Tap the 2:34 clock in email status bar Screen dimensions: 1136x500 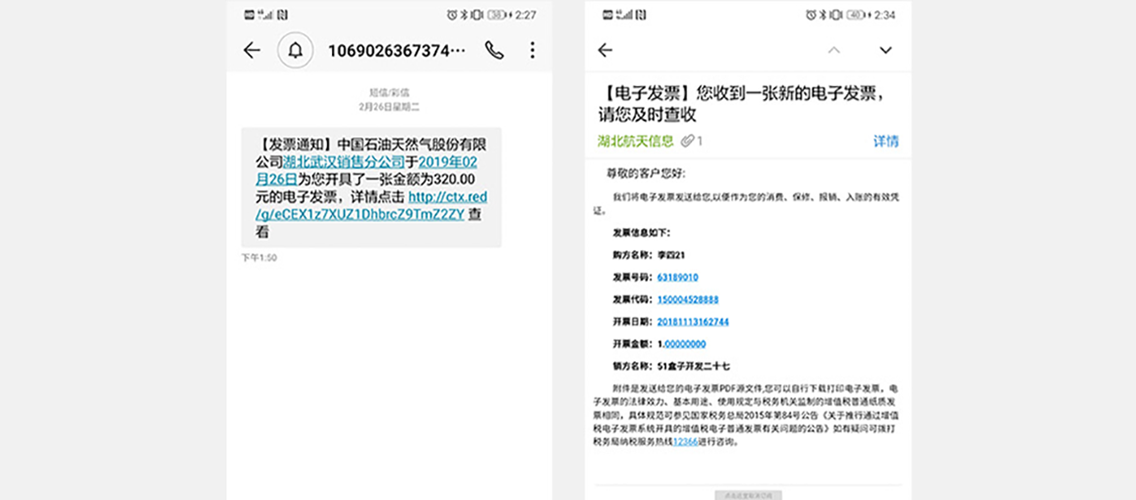pyautogui.click(x=885, y=14)
